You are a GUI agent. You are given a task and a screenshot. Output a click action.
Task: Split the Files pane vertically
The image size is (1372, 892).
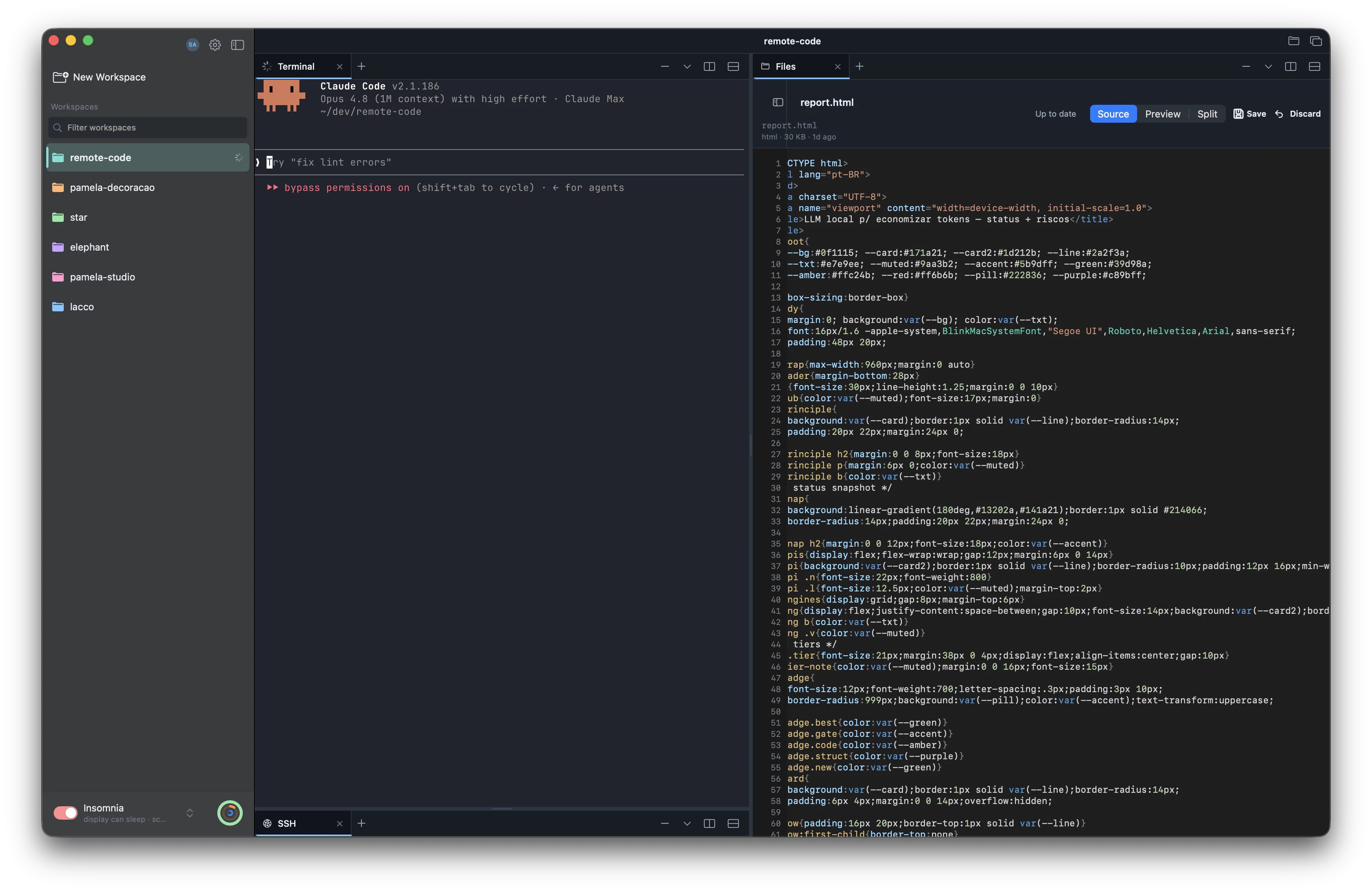click(1290, 66)
